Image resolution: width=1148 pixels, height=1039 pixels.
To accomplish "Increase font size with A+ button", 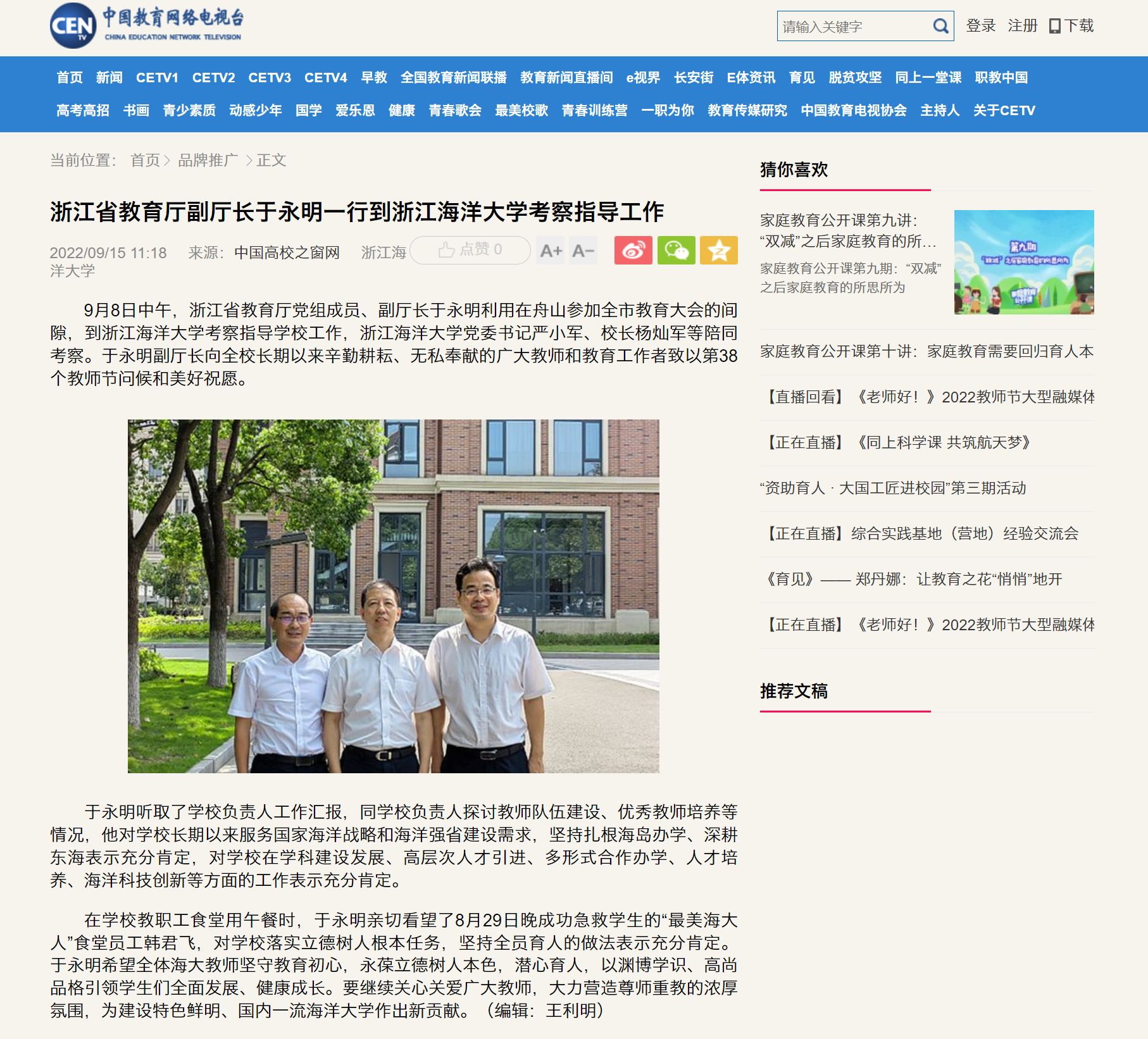I will tap(551, 251).
